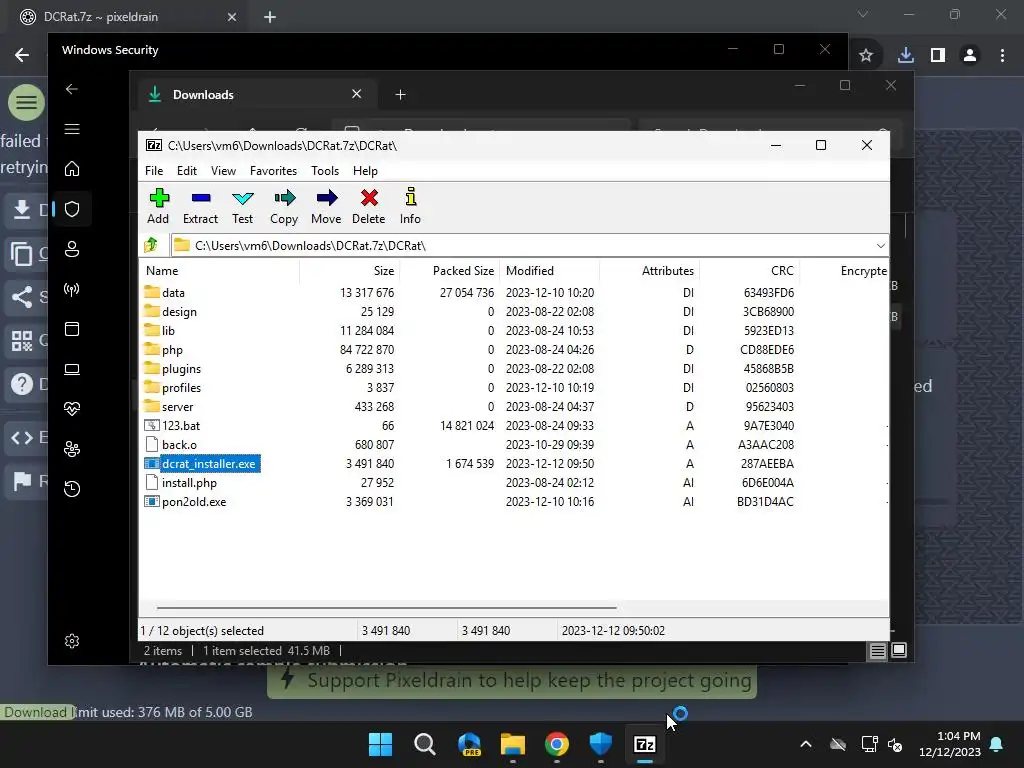Sort by the Attributes column header
Screen dimensions: 1024x768
point(650,270)
